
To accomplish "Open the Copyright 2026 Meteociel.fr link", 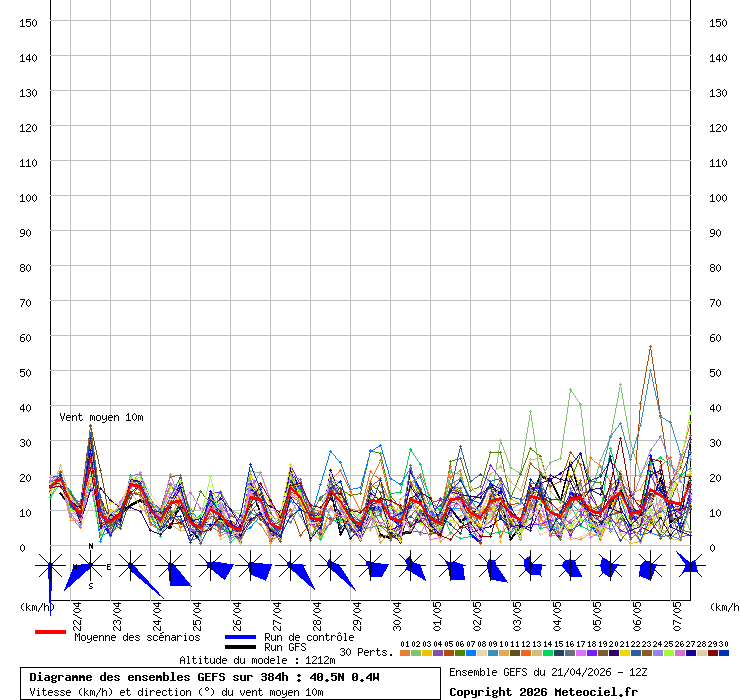I will pos(542,691).
